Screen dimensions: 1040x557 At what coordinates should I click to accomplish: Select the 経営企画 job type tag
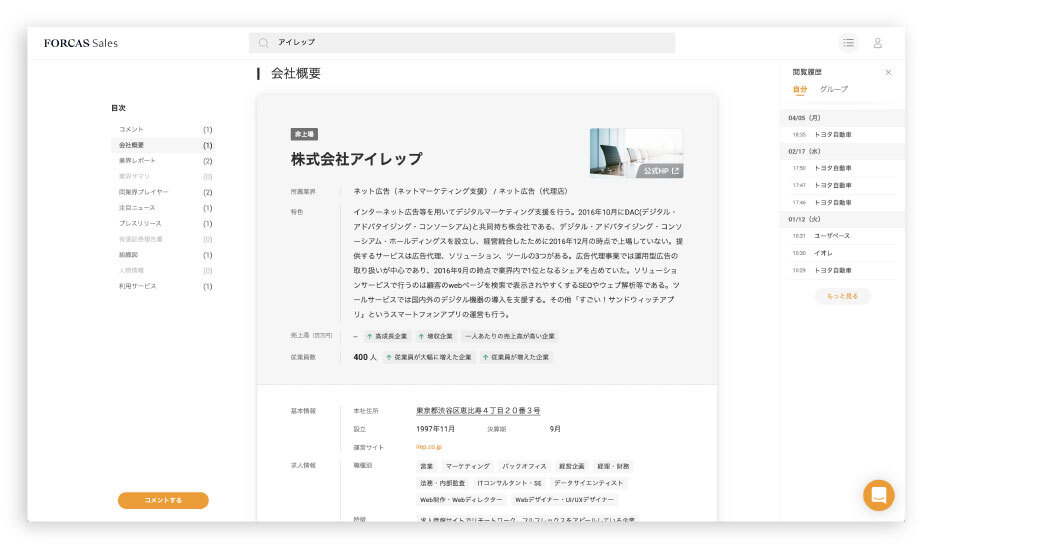click(572, 466)
